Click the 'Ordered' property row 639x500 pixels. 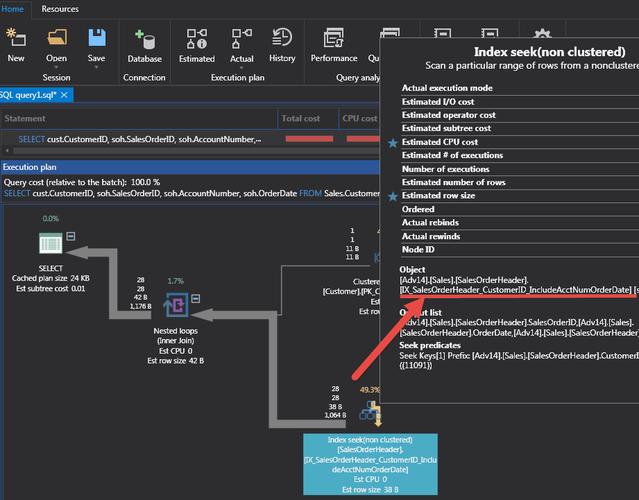(x=520, y=209)
